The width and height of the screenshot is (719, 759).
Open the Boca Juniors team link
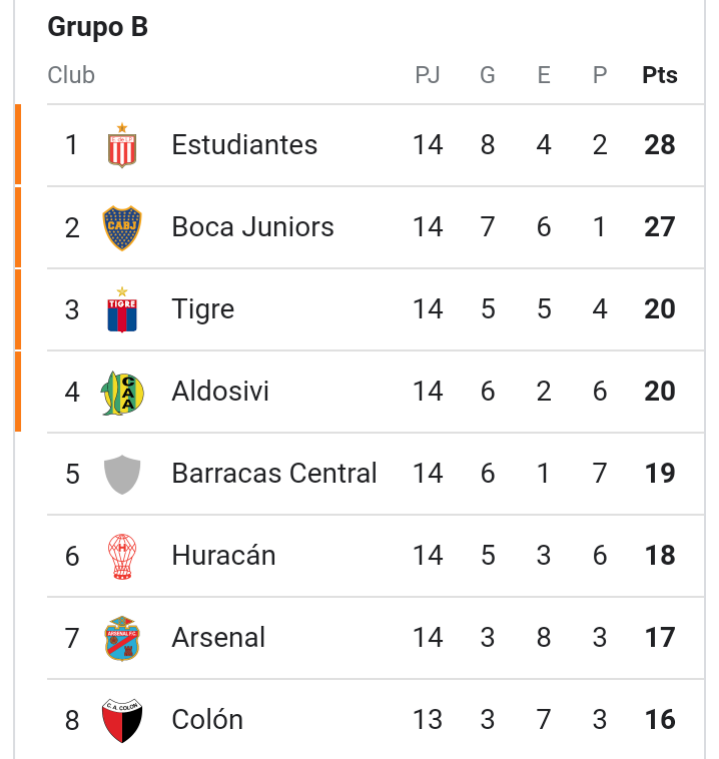click(x=253, y=227)
